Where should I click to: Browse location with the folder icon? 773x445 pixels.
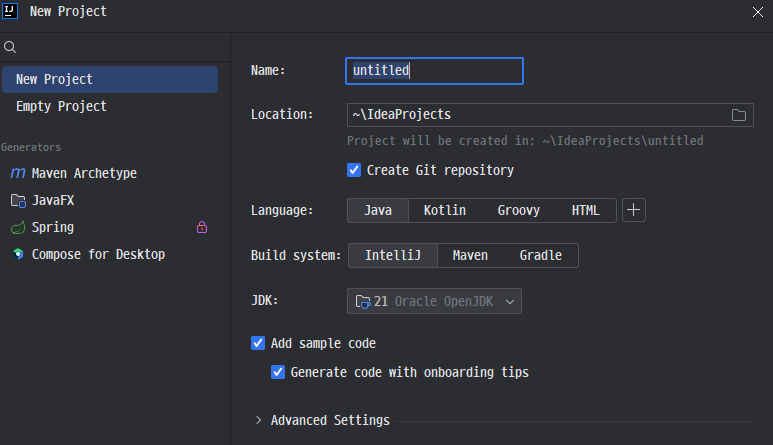(738, 115)
